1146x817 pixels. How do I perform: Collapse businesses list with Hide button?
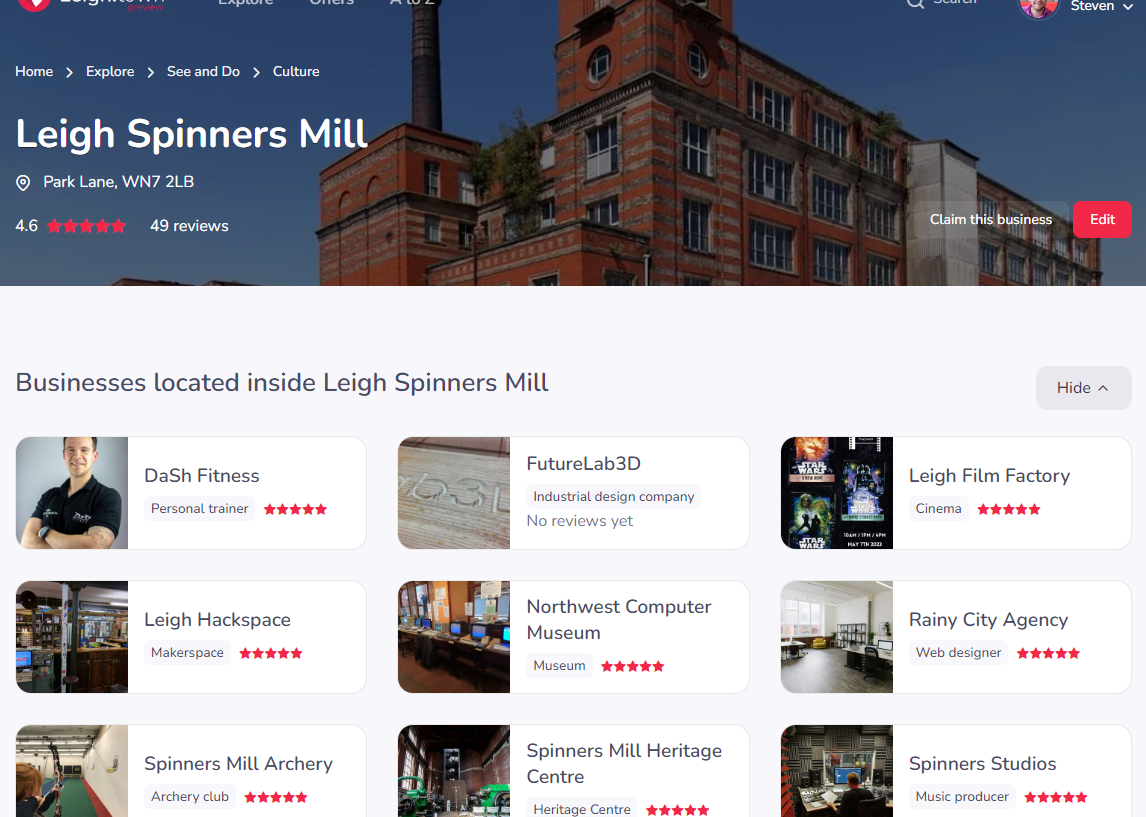(1083, 388)
